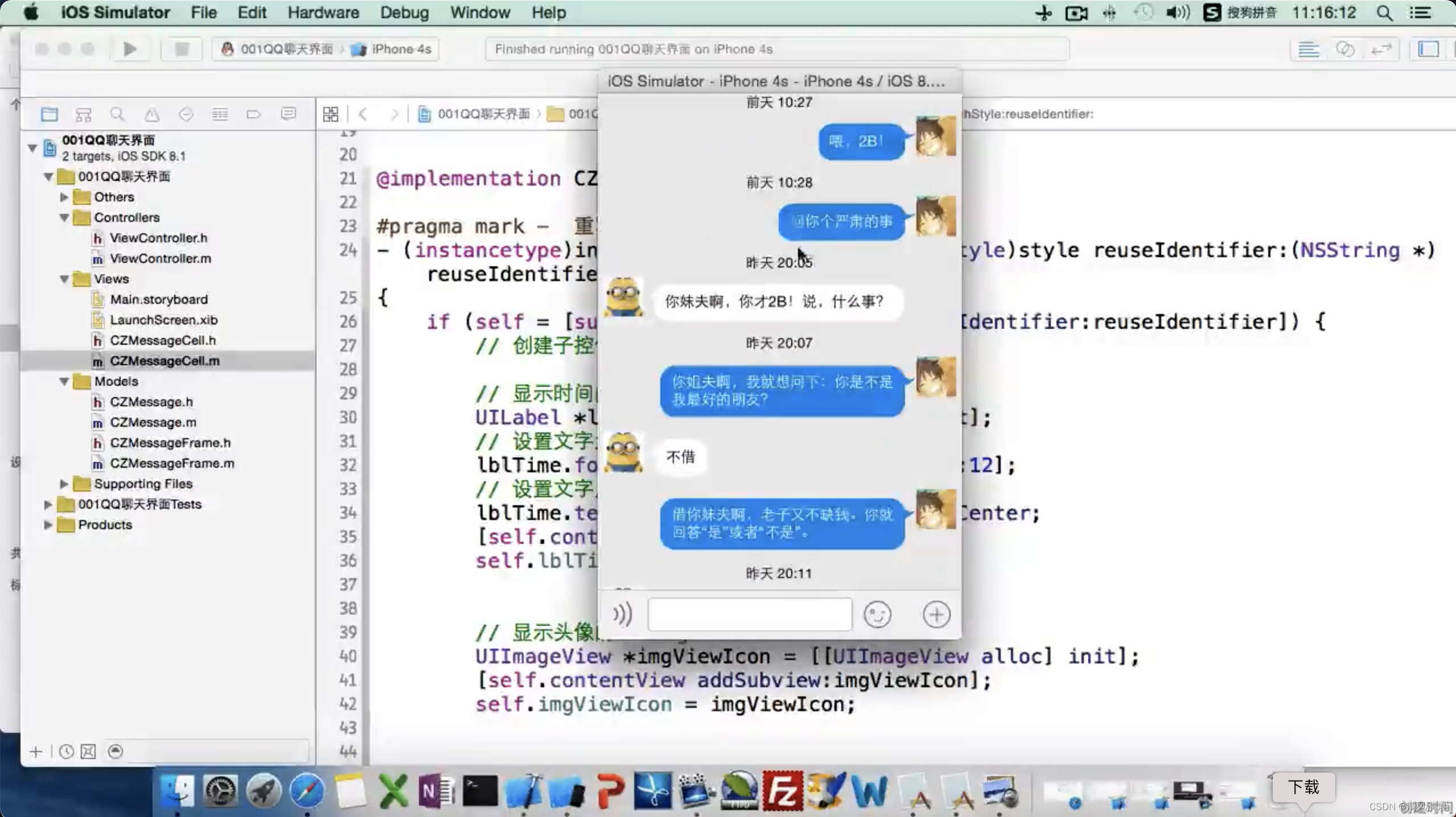Open the Edit menu
This screenshot has height=817, width=1456.
pos(252,13)
